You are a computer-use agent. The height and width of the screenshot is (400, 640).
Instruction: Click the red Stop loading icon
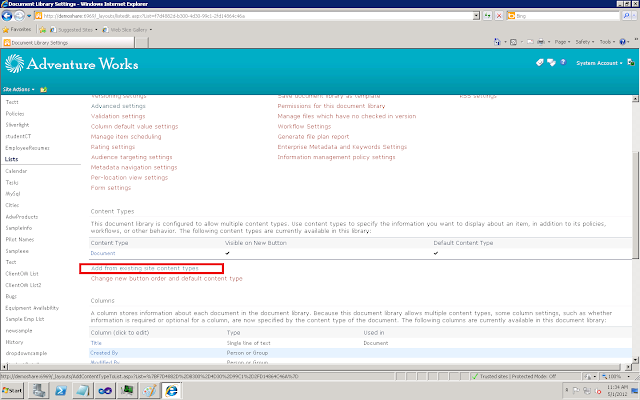tap(499, 16)
